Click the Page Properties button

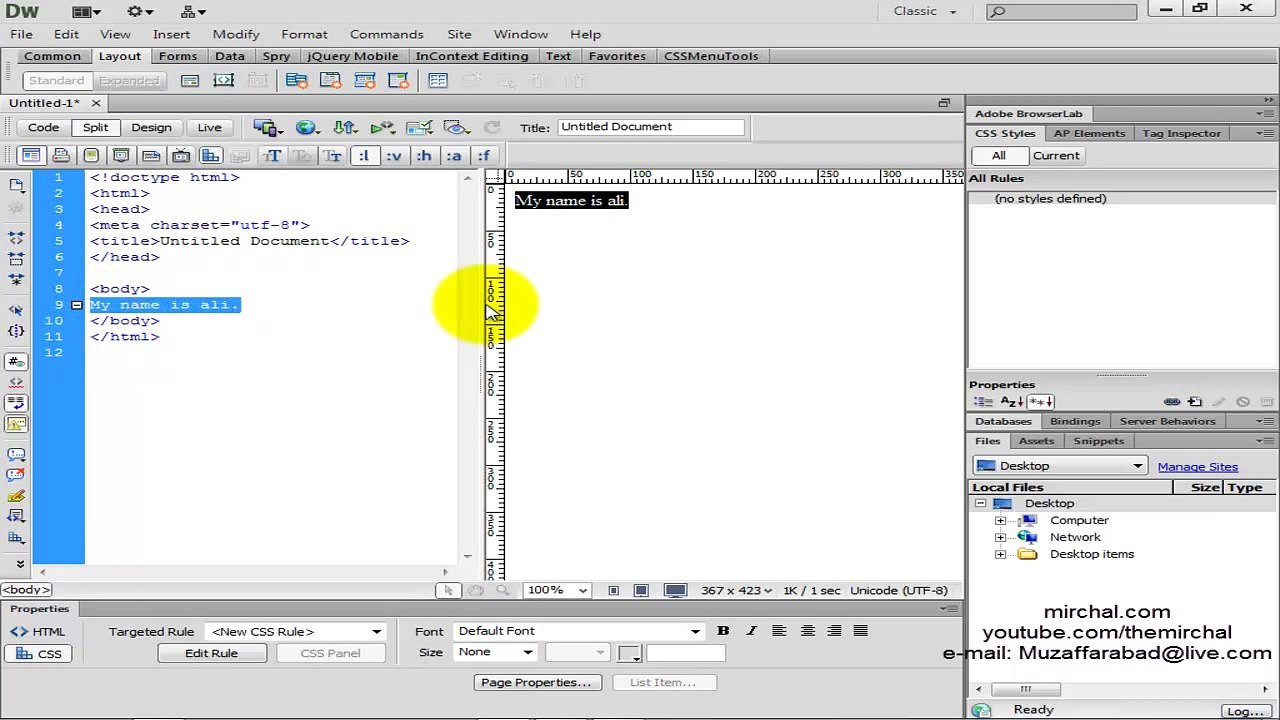536,682
